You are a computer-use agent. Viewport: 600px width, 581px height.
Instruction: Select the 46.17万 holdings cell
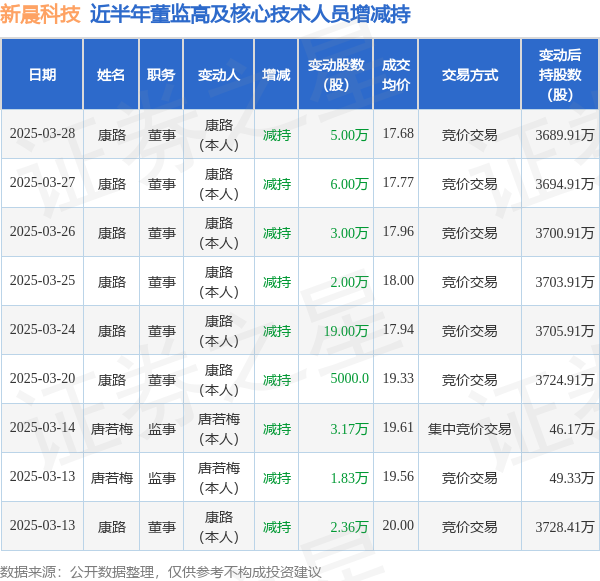572,429
